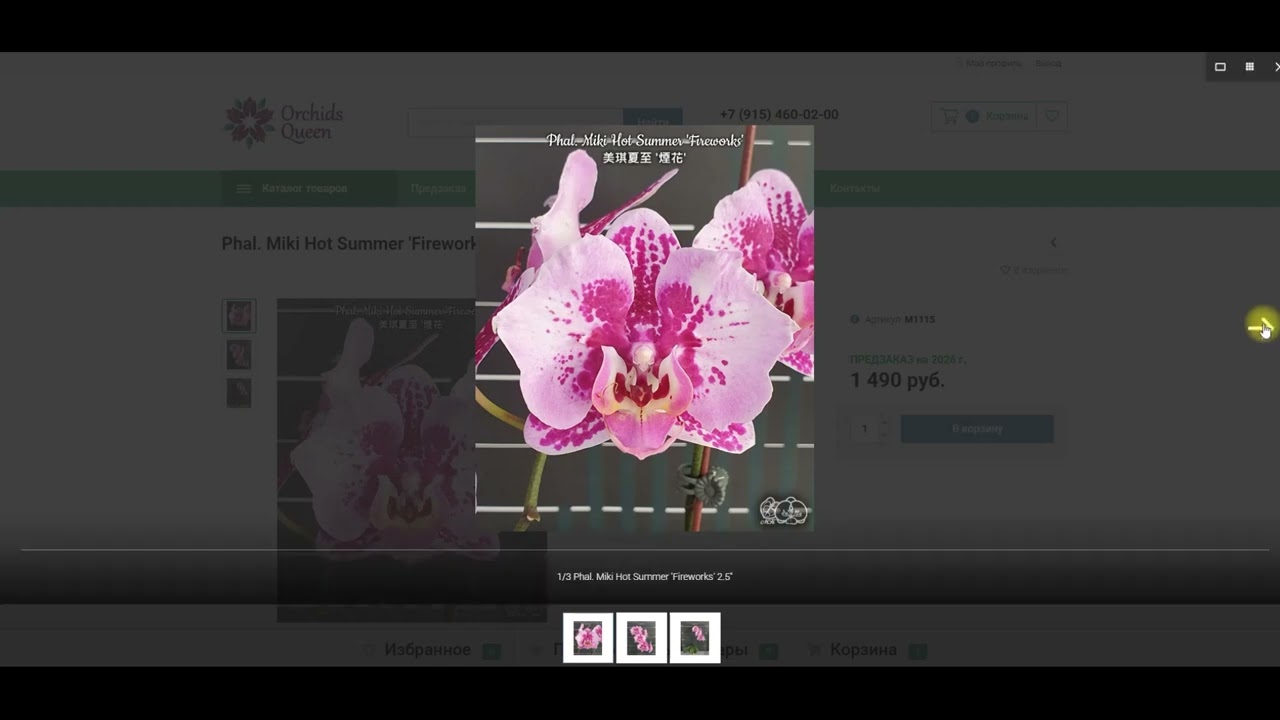Go to the next photo with the right arrow
Screen dimensions: 1280x720
(1261, 326)
